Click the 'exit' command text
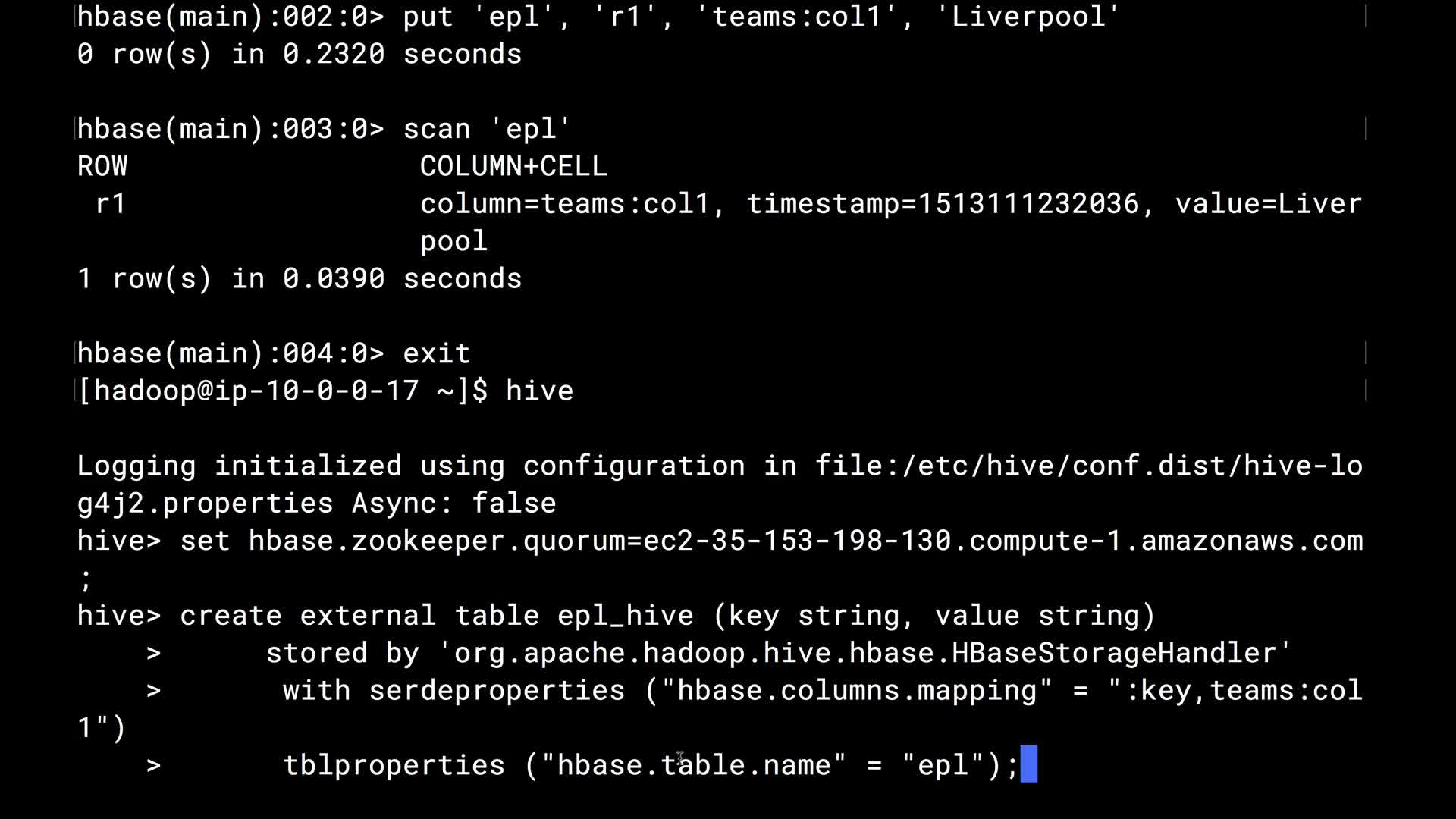The width and height of the screenshot is (1456, 819). click(x=436, y=353)
